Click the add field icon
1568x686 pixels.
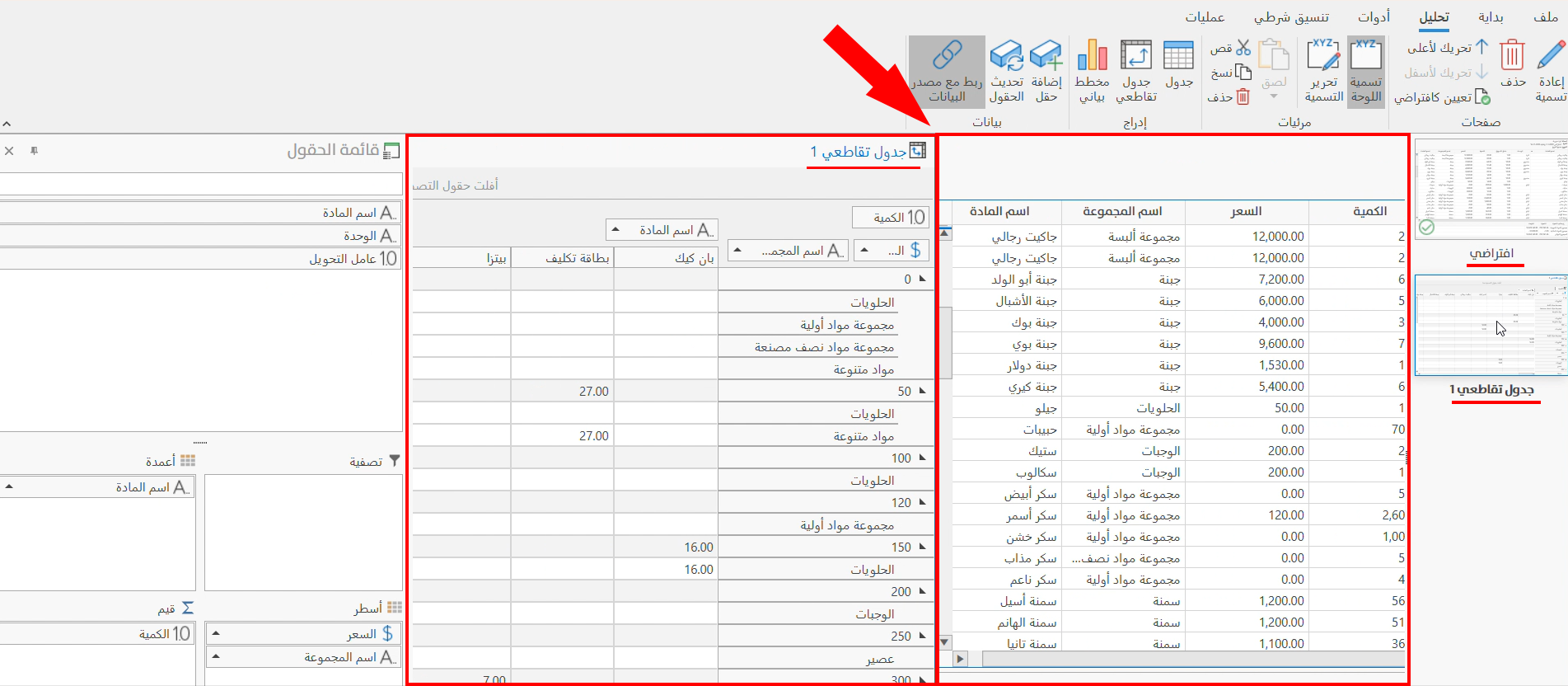[x=1046, y=56]
